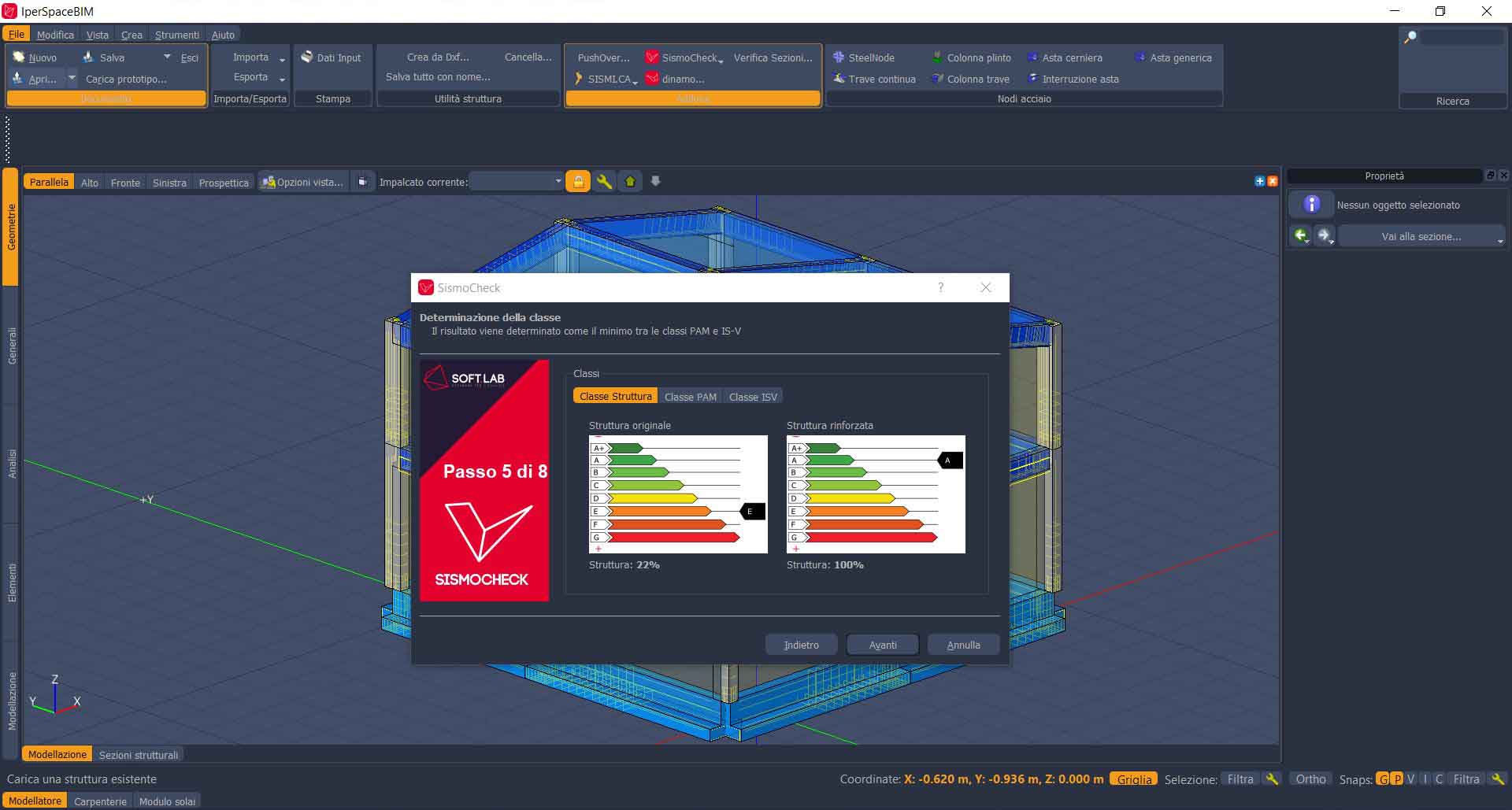Click the wrench icon next to the padlock

(x=604, y=182)
